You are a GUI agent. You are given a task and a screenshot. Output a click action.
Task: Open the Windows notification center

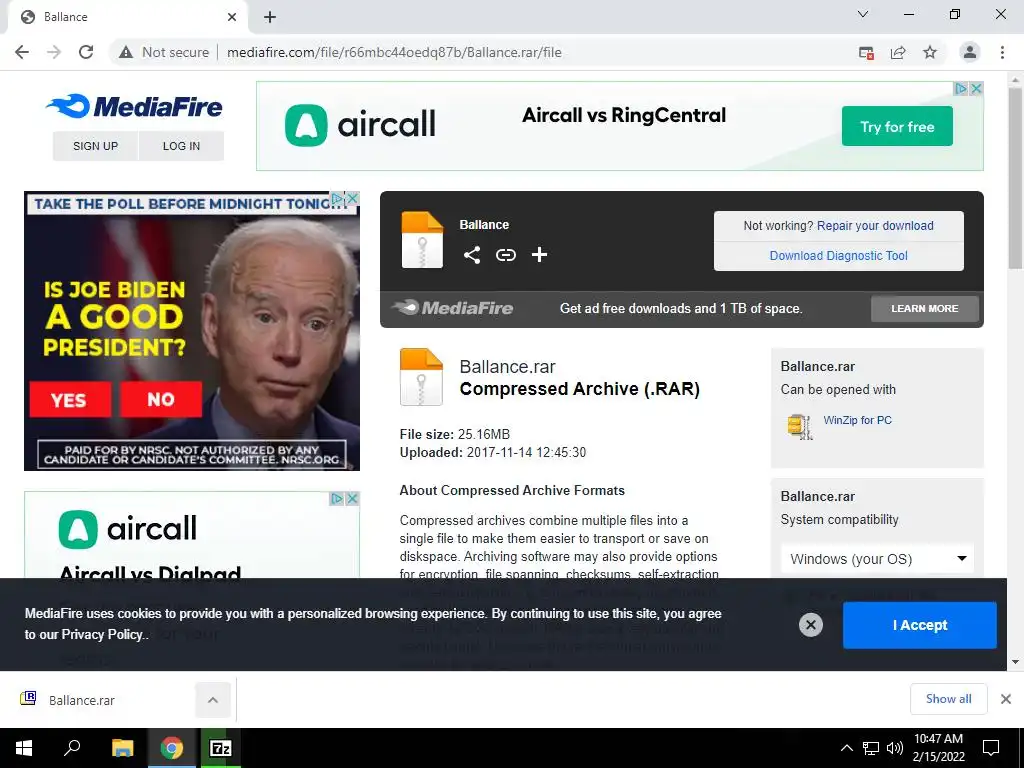[x=991, y=748]
